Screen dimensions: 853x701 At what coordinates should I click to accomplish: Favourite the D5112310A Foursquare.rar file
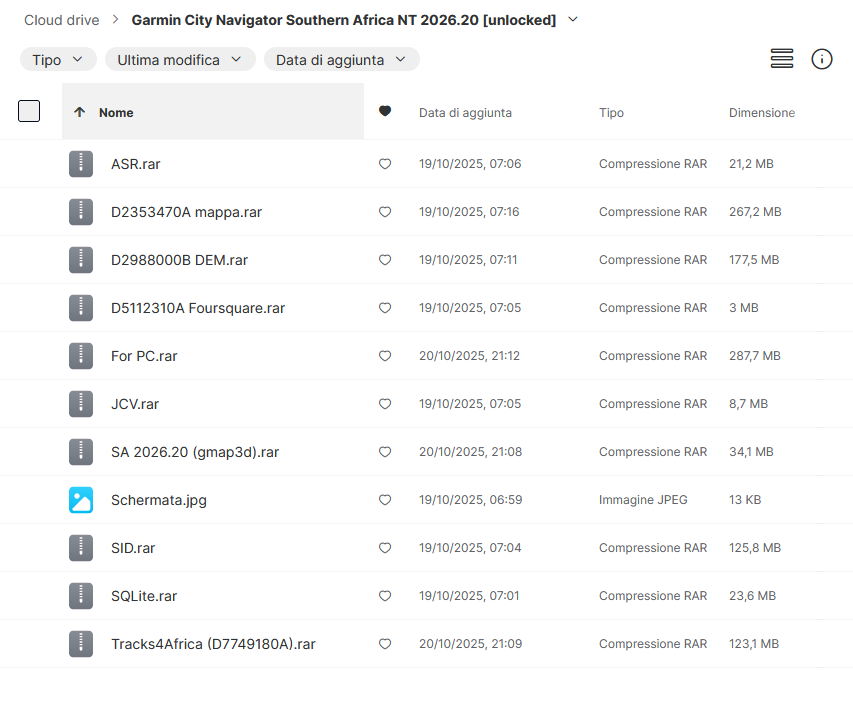tap(385, 308)
